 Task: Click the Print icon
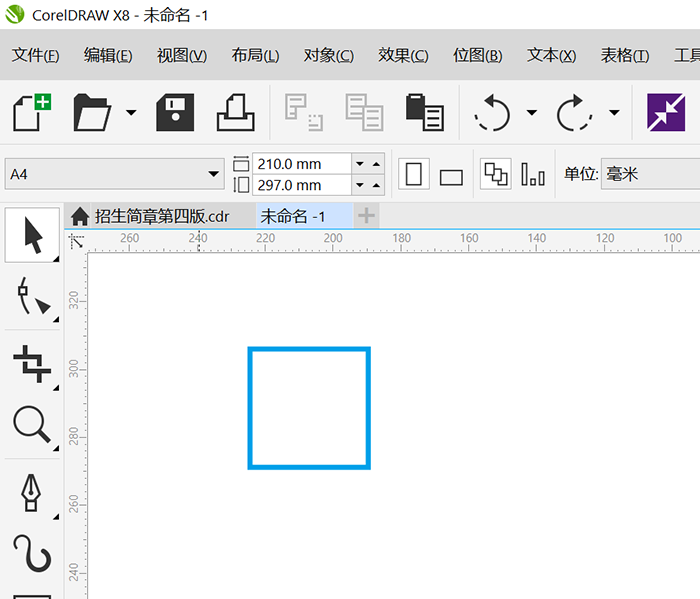[x=236, y=112]
